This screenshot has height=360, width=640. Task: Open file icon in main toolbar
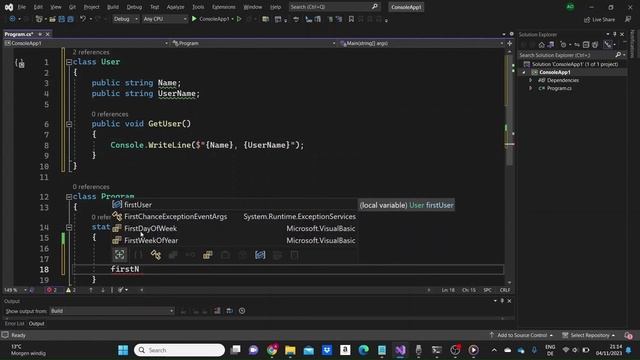pos(52,19)
